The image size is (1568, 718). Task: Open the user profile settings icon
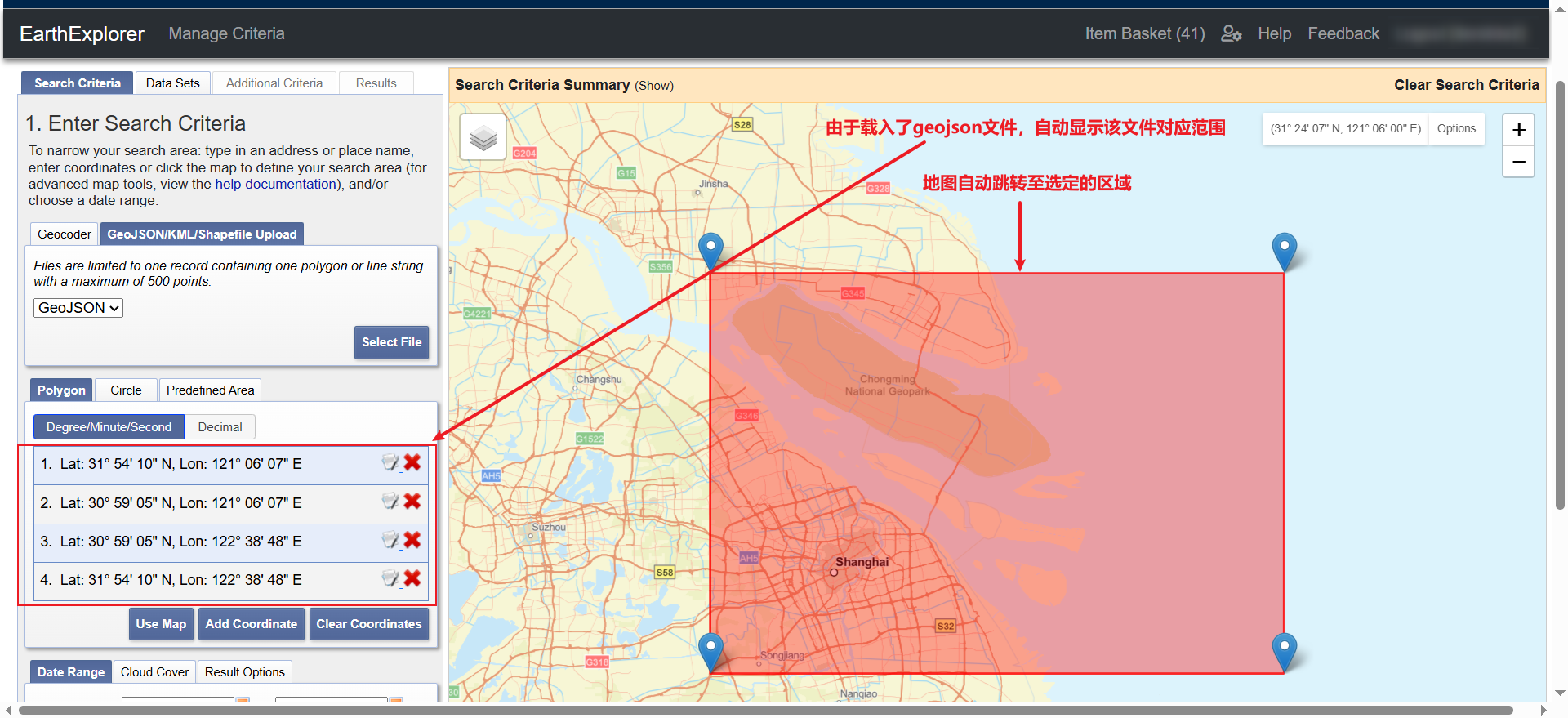tap(1231, 33)
